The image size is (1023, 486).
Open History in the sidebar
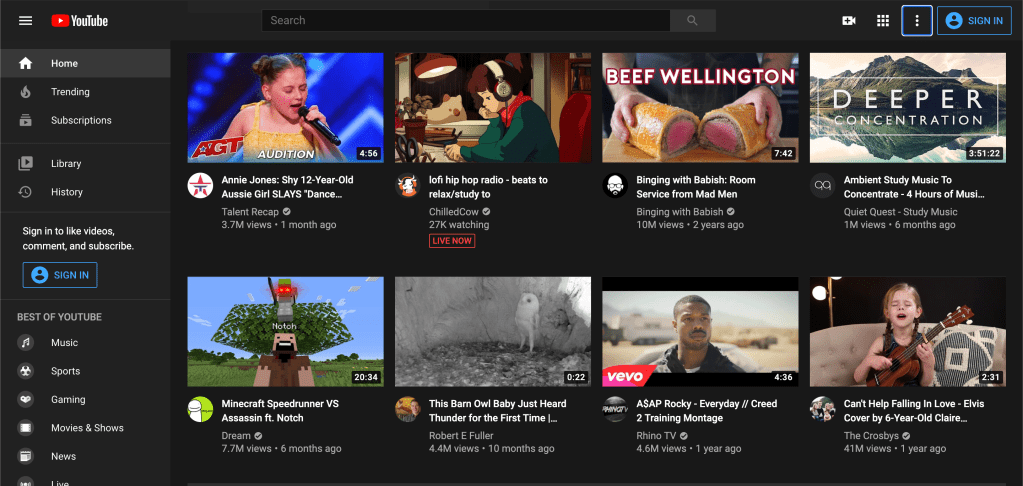pos(66,192)
